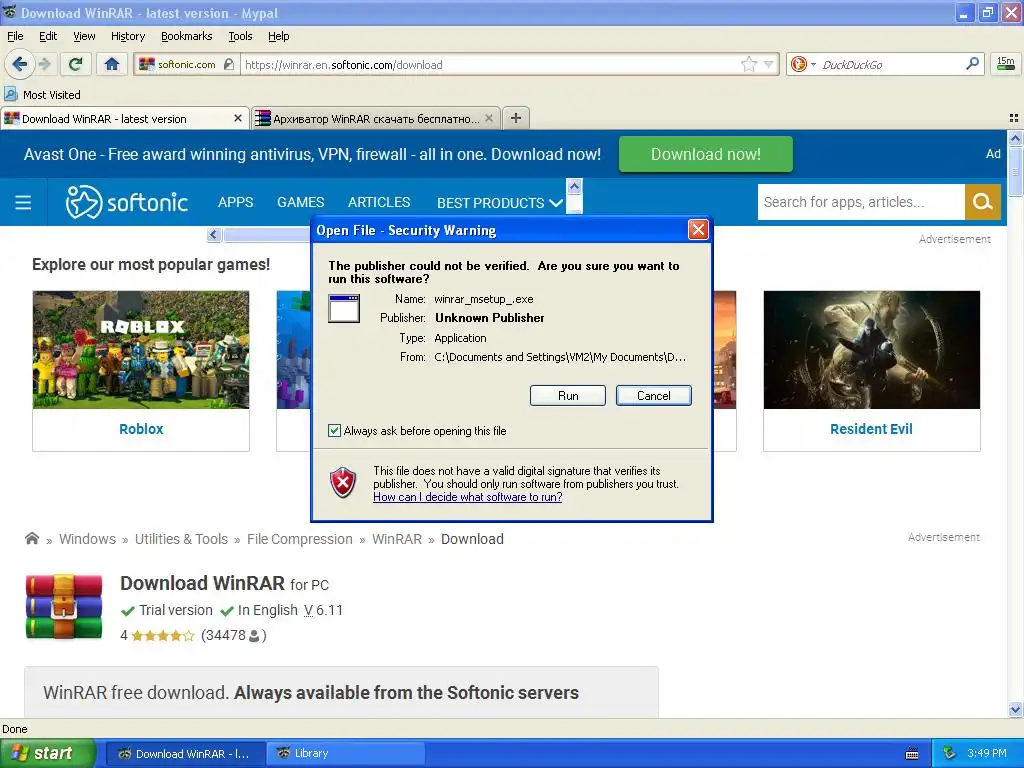Click the Resident Evil title link
The height and width of the screenshot is (768, 1024).
(x=871, y=429)
